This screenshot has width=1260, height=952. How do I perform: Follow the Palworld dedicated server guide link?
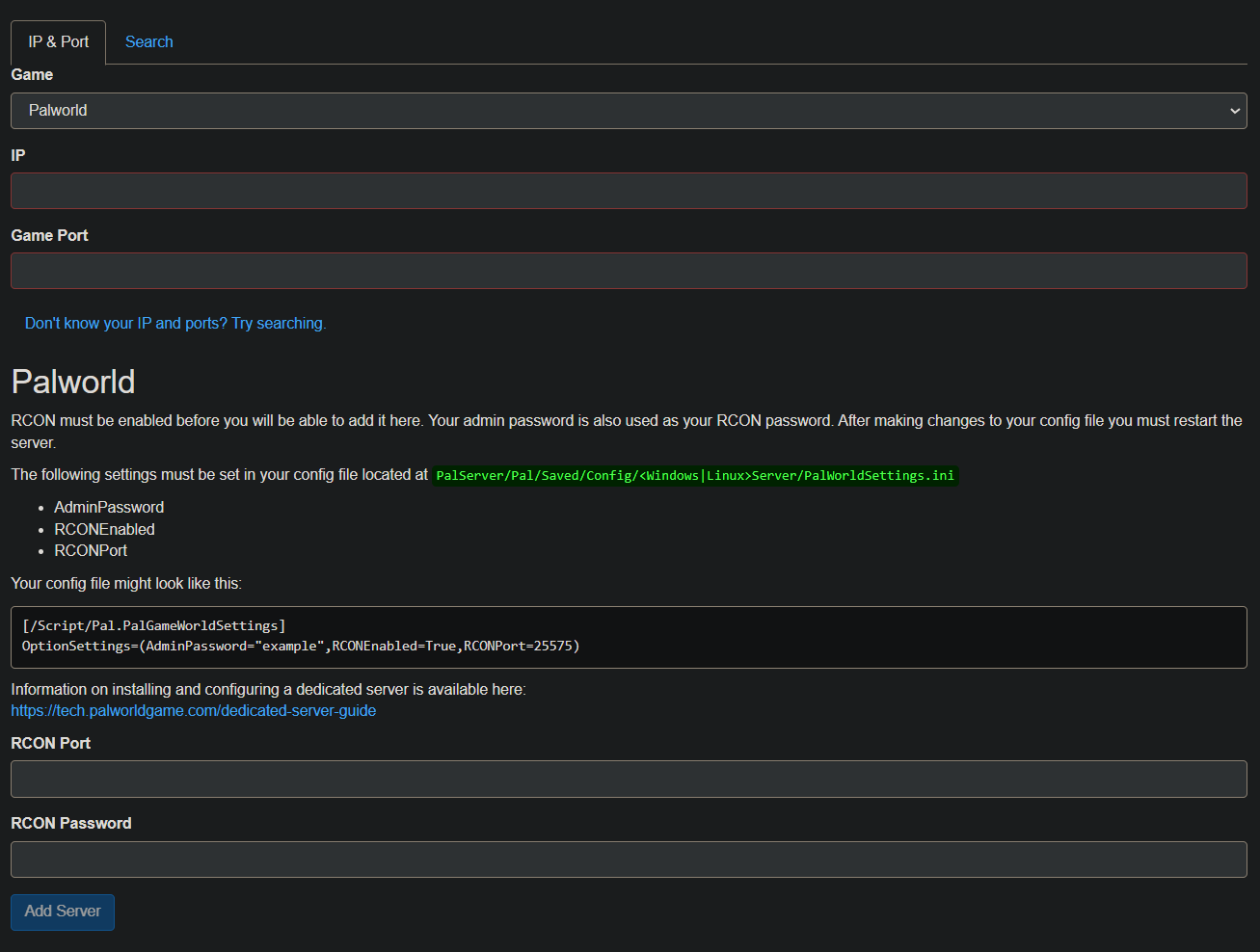193,710
